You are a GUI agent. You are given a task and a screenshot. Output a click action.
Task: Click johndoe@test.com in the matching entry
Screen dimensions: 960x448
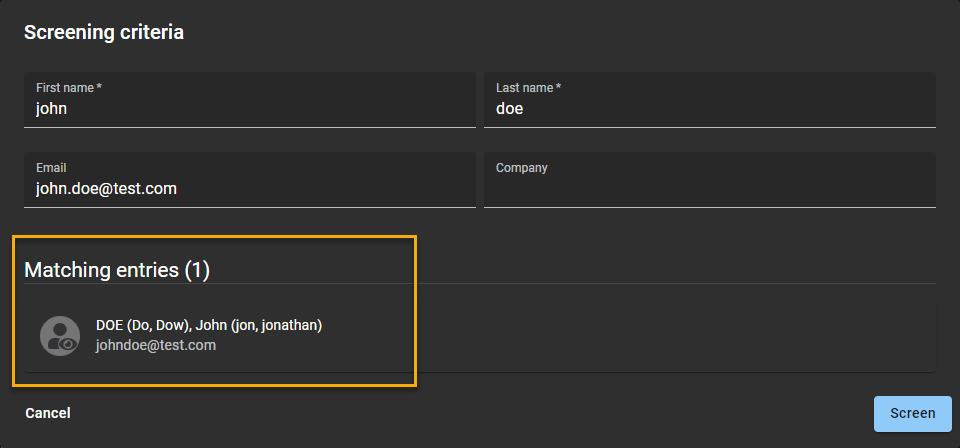click(x=156, y=345)
